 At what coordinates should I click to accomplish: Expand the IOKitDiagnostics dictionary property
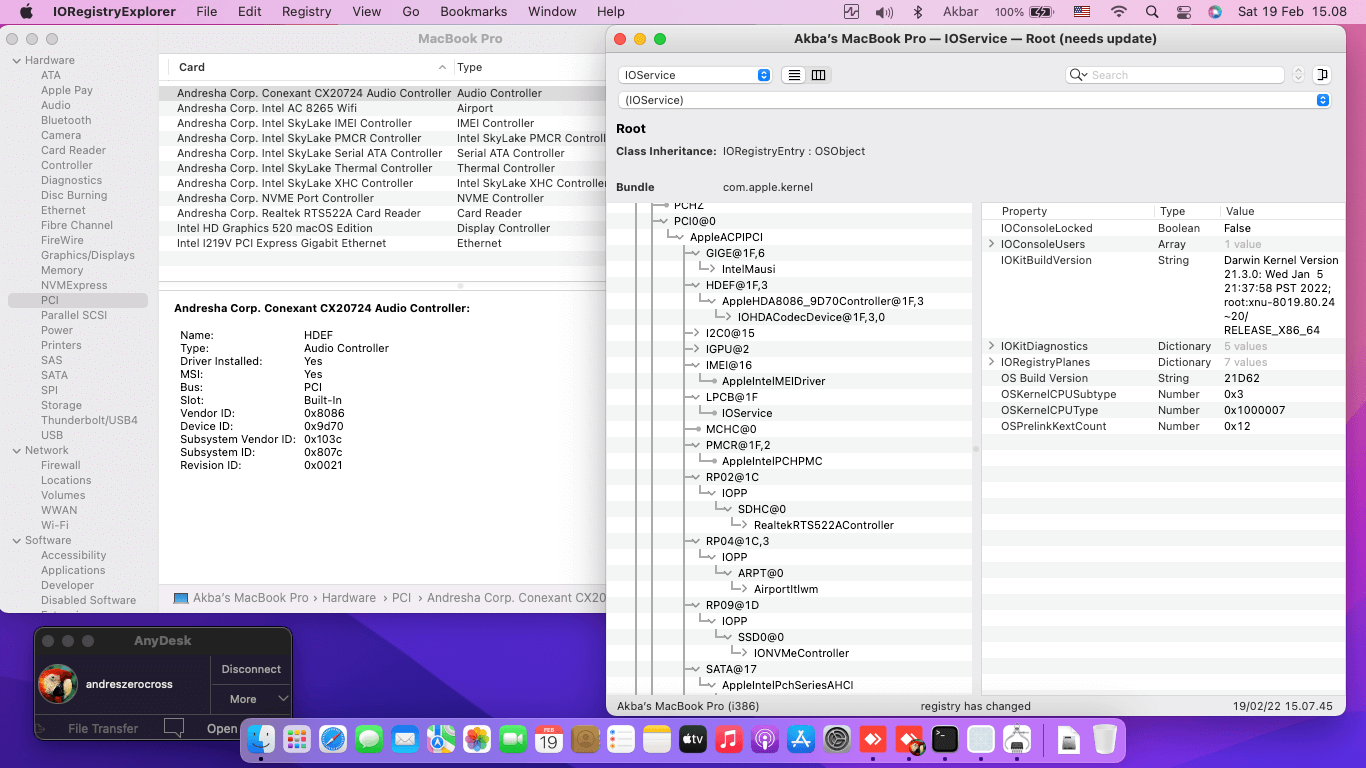992,346
